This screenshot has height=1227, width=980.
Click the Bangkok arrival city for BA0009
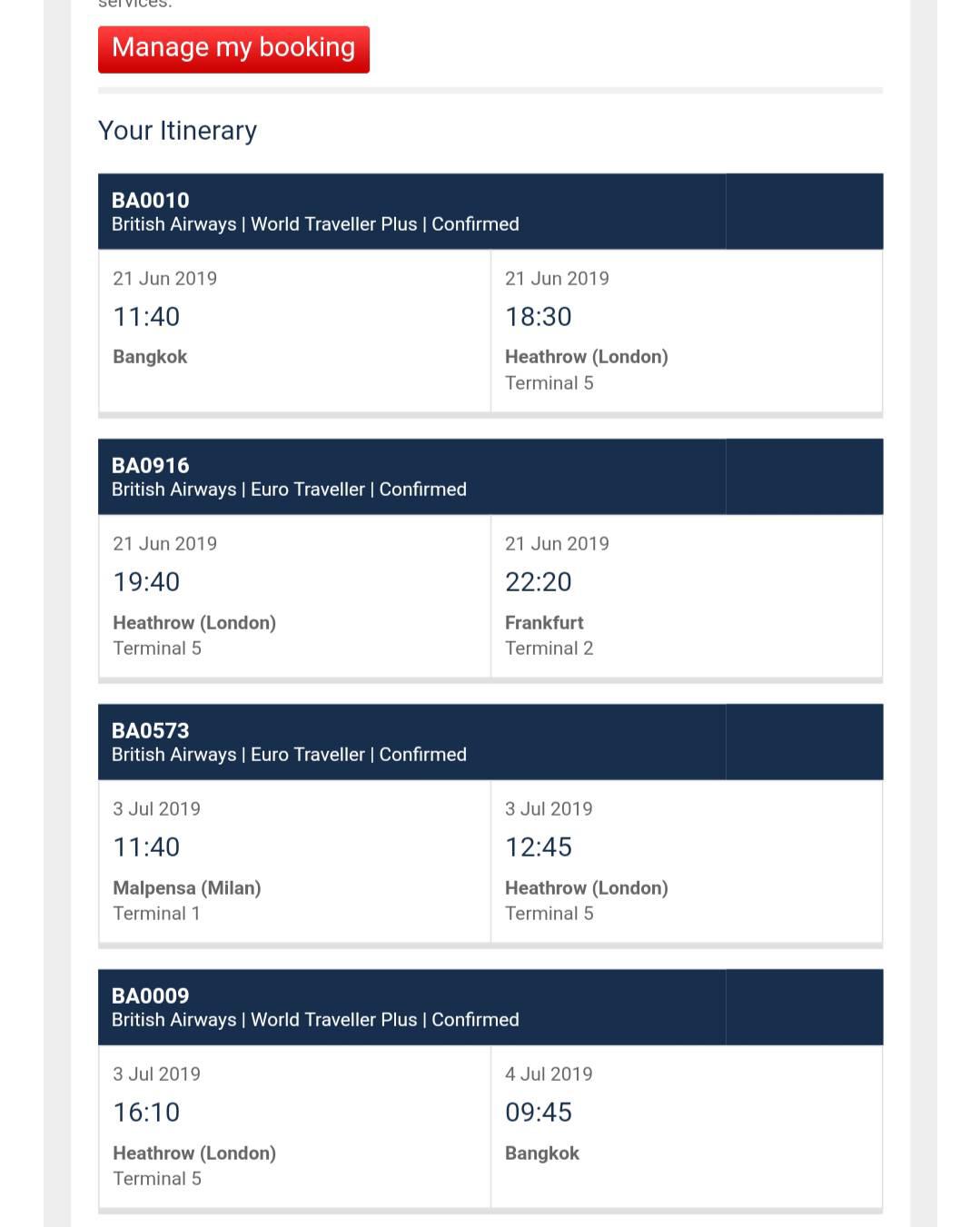coord(542,1153)
